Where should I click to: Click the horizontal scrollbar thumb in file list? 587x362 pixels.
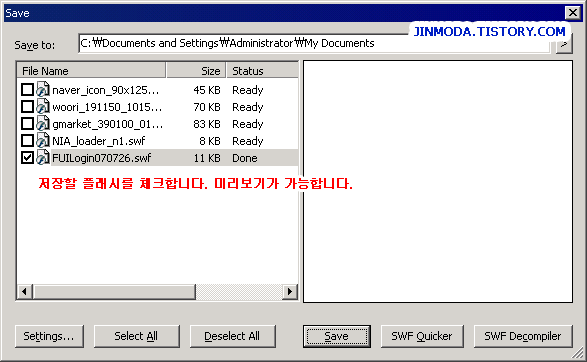pos(114,291)
